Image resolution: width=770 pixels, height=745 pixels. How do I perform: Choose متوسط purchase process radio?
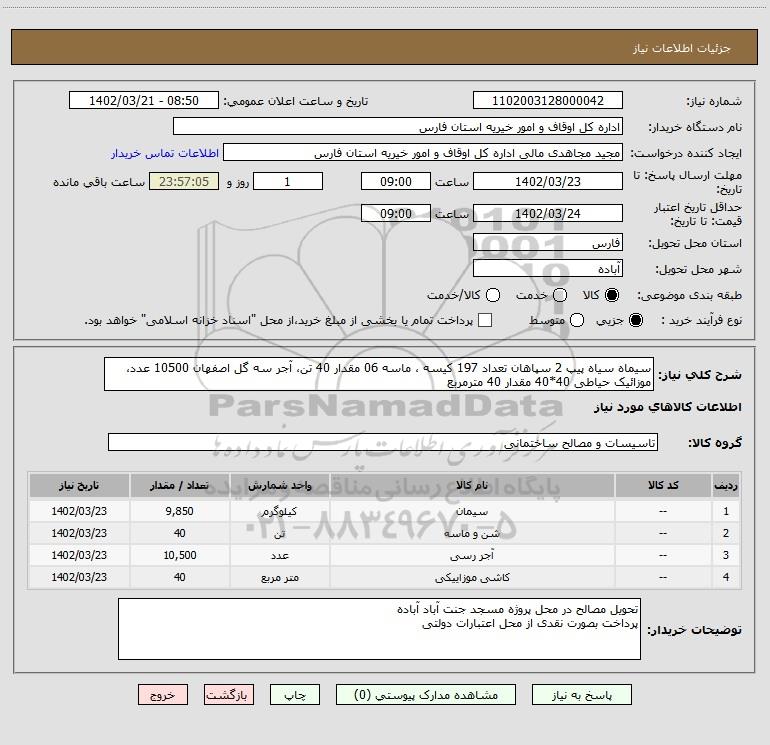click(577, 320)
